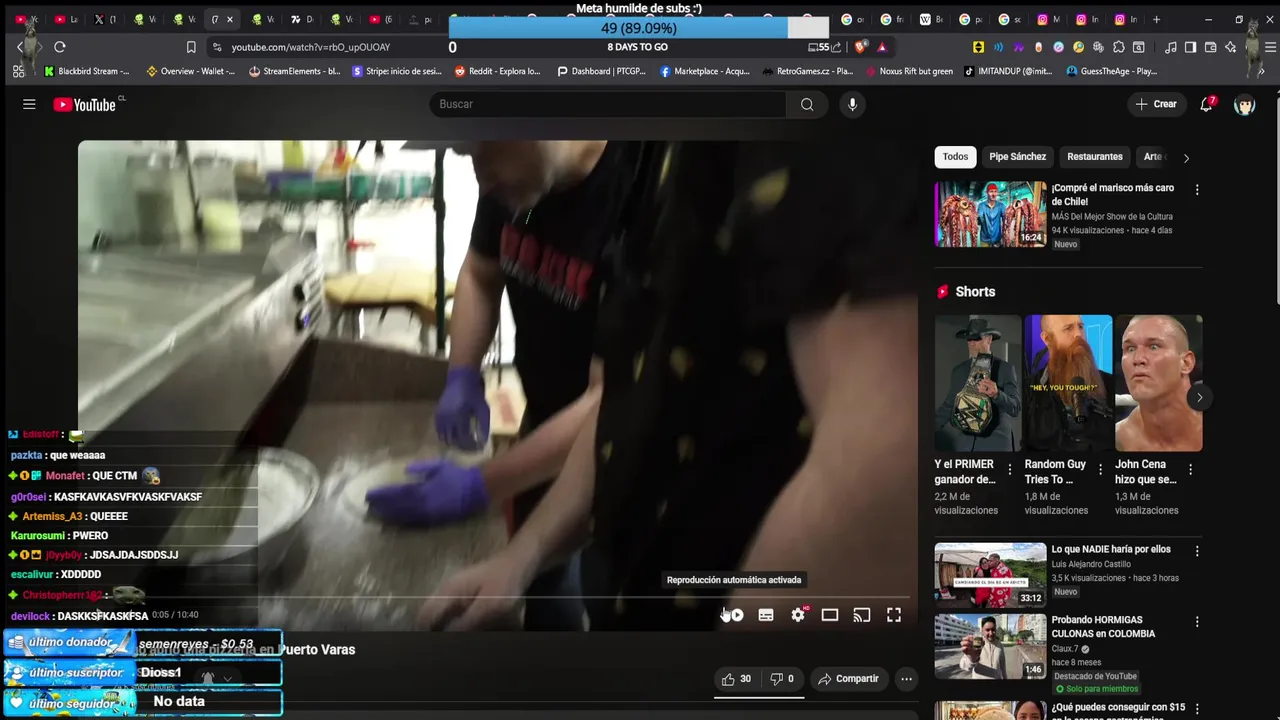Open the Blackbird Stream bookmark
This screenshot has width=1280, height=720.
[87, 71]
